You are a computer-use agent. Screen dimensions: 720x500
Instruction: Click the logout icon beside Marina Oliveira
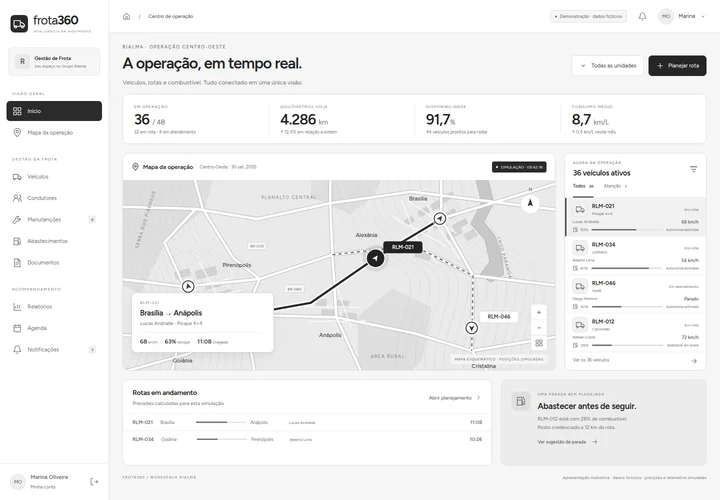click(x=94, y=482)
